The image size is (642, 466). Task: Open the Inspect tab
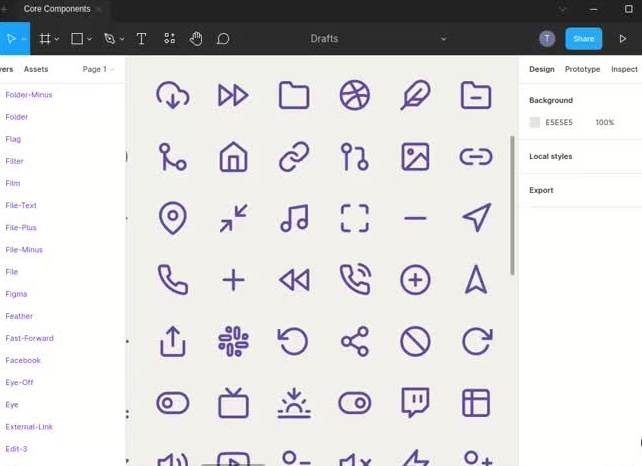click(624, 70)
